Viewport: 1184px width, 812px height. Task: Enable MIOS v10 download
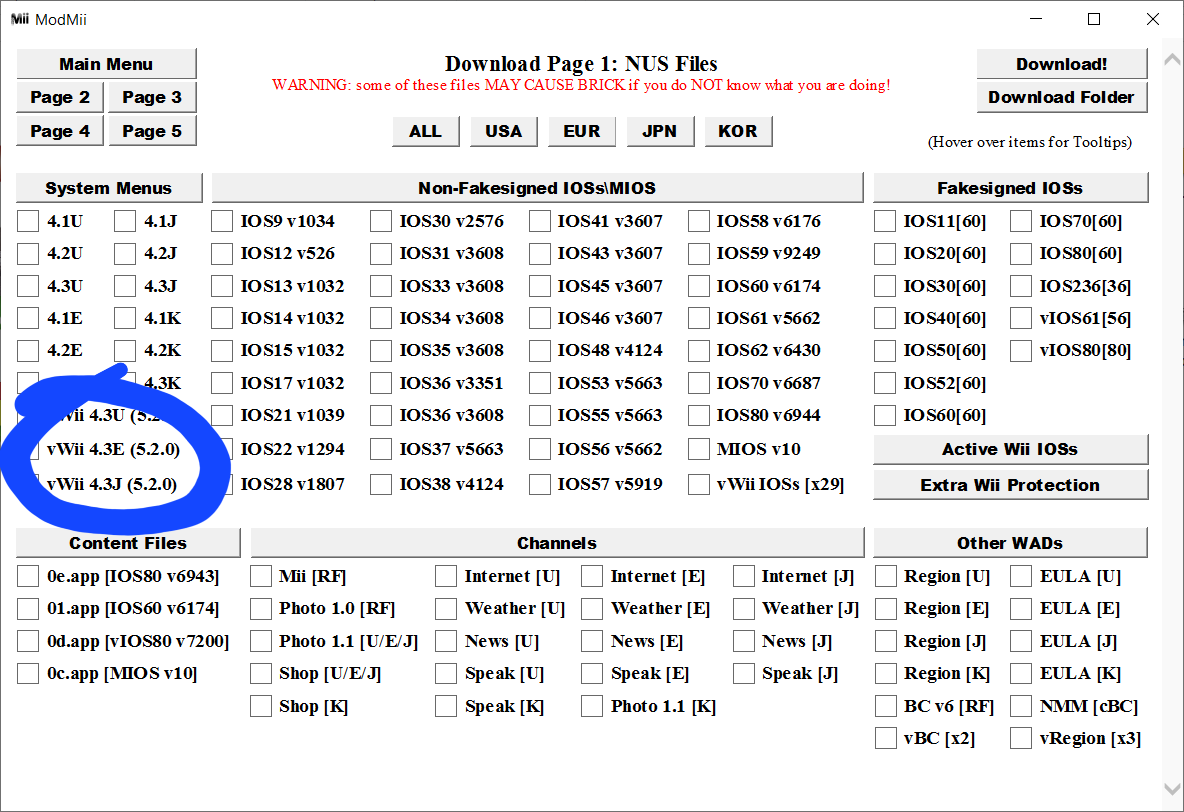(x=698, y=449)
